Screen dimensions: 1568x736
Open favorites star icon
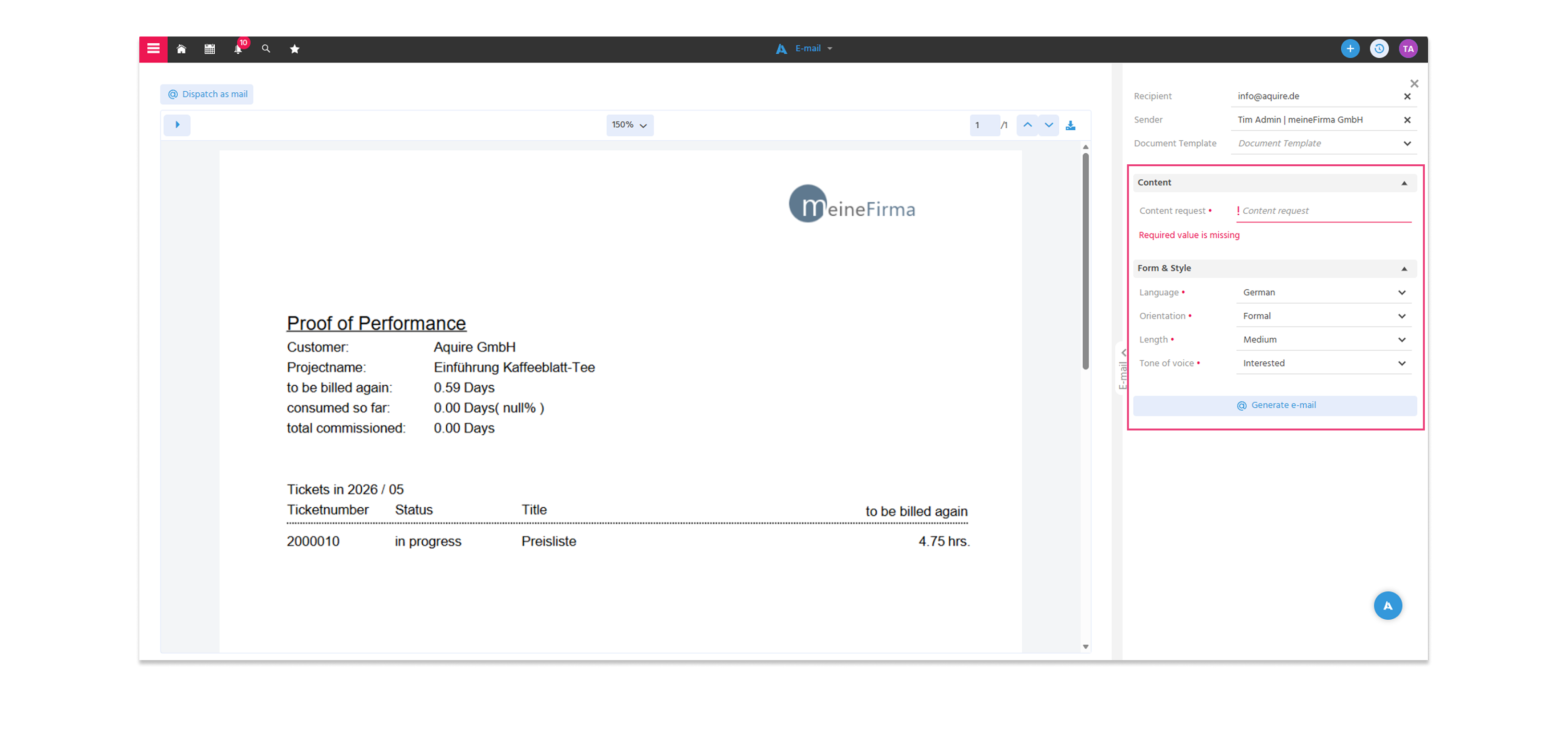[x=294, y=49]
